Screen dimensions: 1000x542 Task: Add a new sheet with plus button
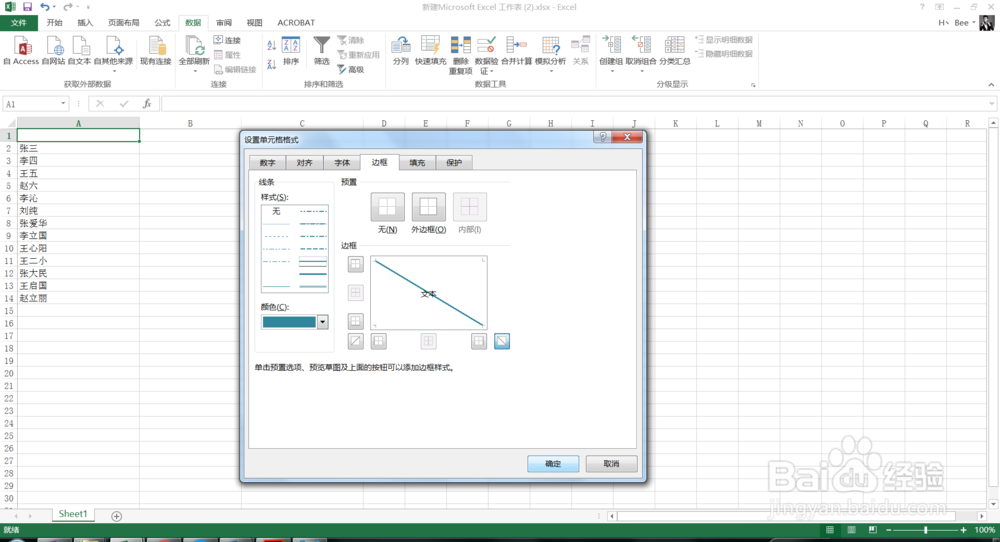click(117, 516)
